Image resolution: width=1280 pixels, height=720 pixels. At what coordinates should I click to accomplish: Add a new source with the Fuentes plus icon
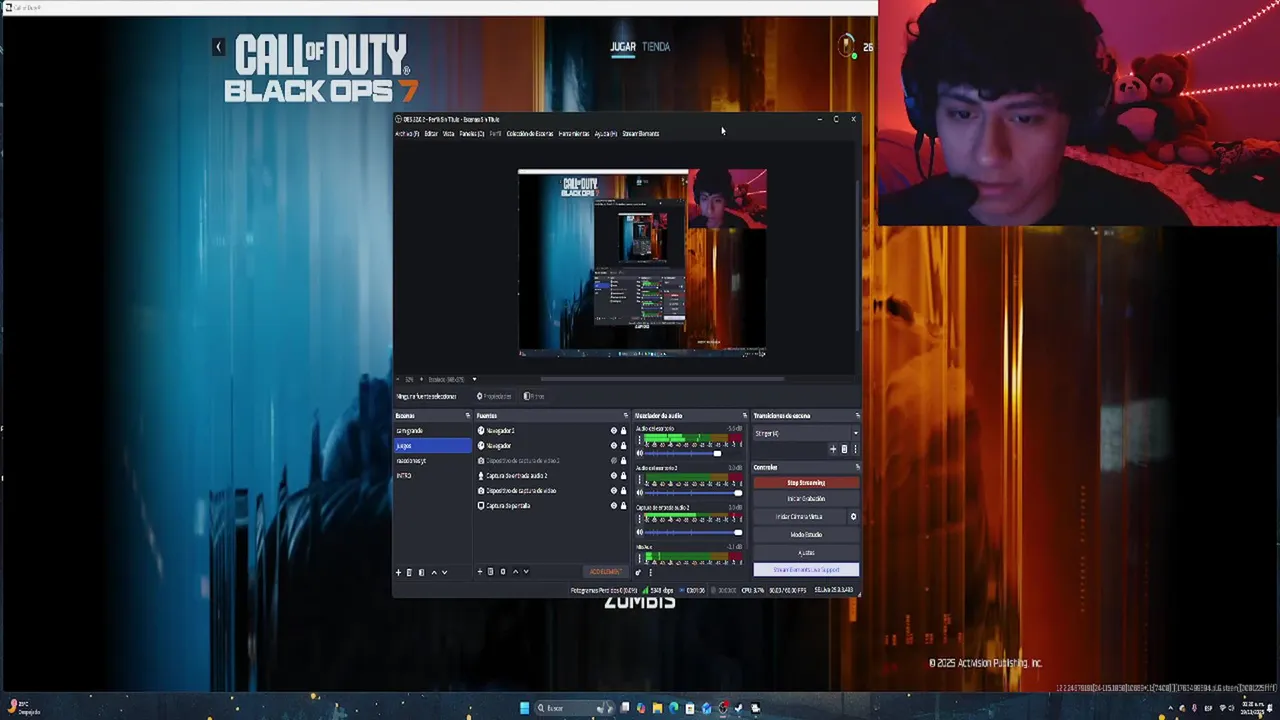point(480,571)
